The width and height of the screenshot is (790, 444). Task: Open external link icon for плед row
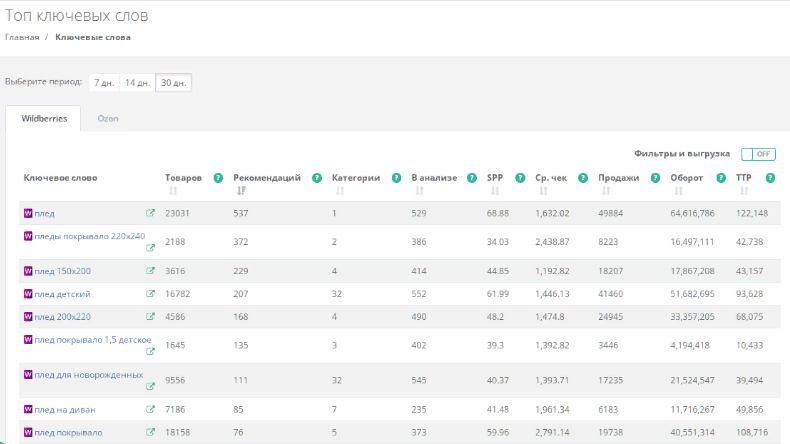pyautogui.click(x=151, y=213)
